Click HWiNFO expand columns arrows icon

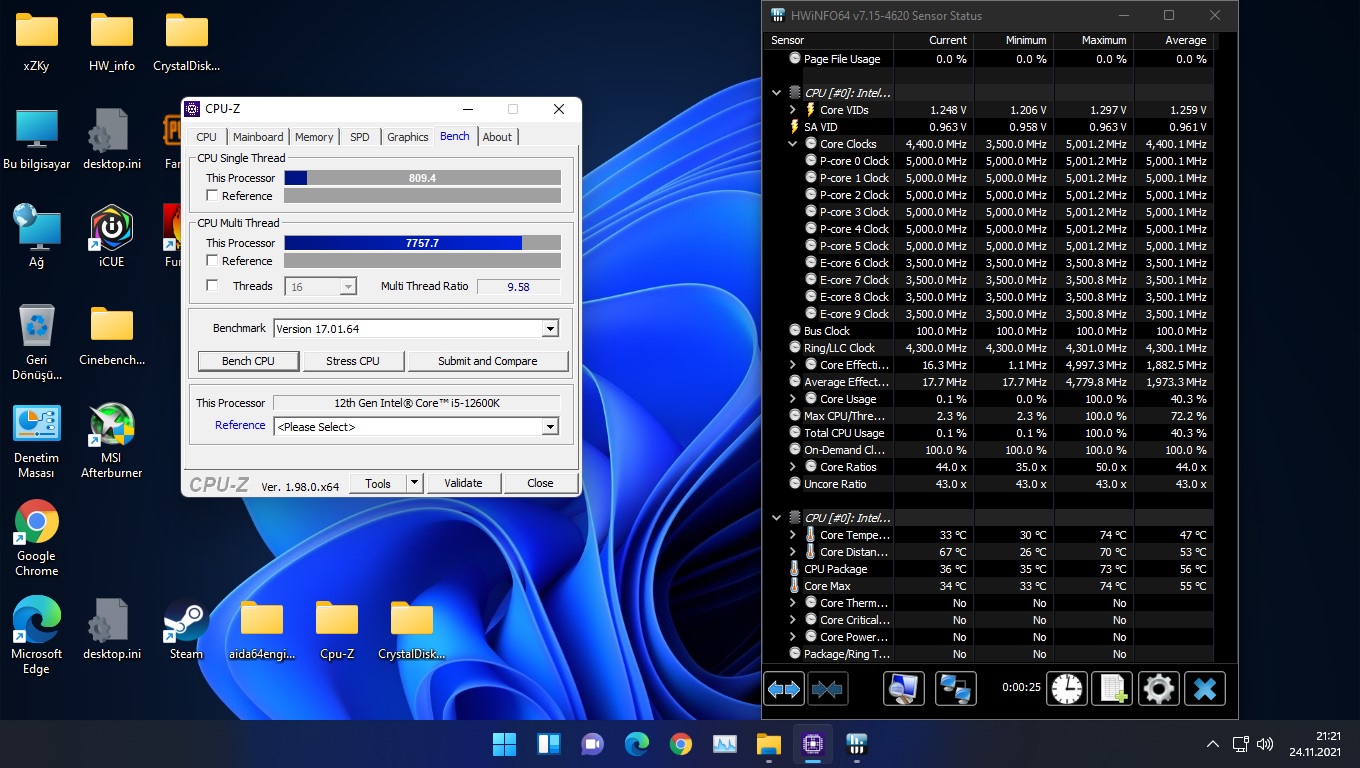[x=783, y=688]
